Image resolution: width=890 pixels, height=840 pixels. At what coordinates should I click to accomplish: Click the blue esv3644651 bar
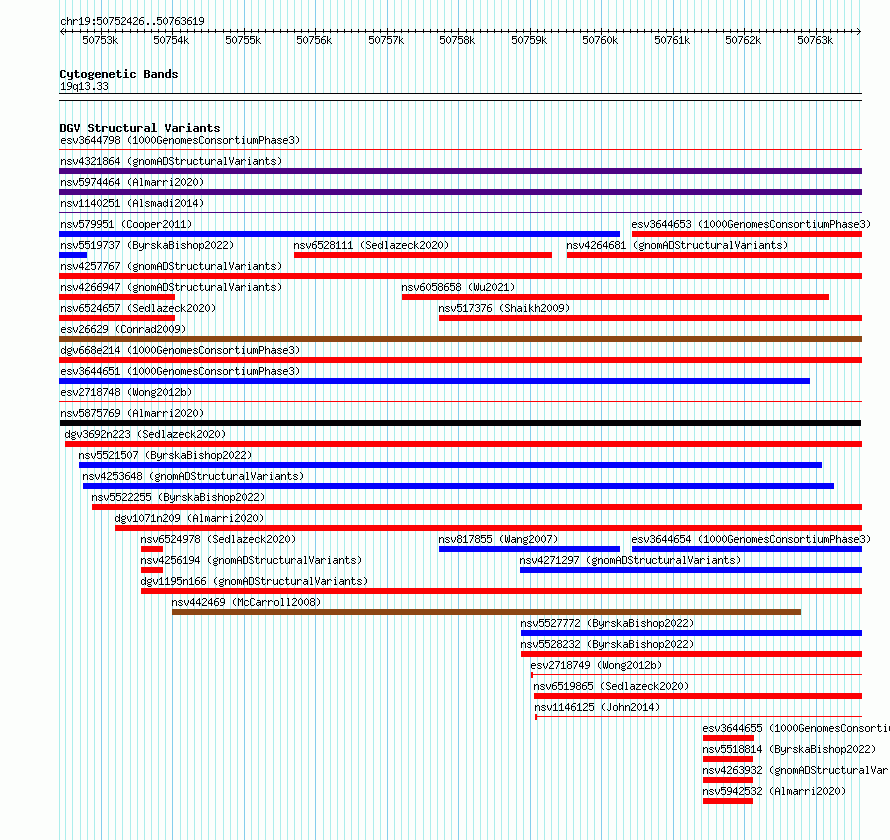[434, 381]
